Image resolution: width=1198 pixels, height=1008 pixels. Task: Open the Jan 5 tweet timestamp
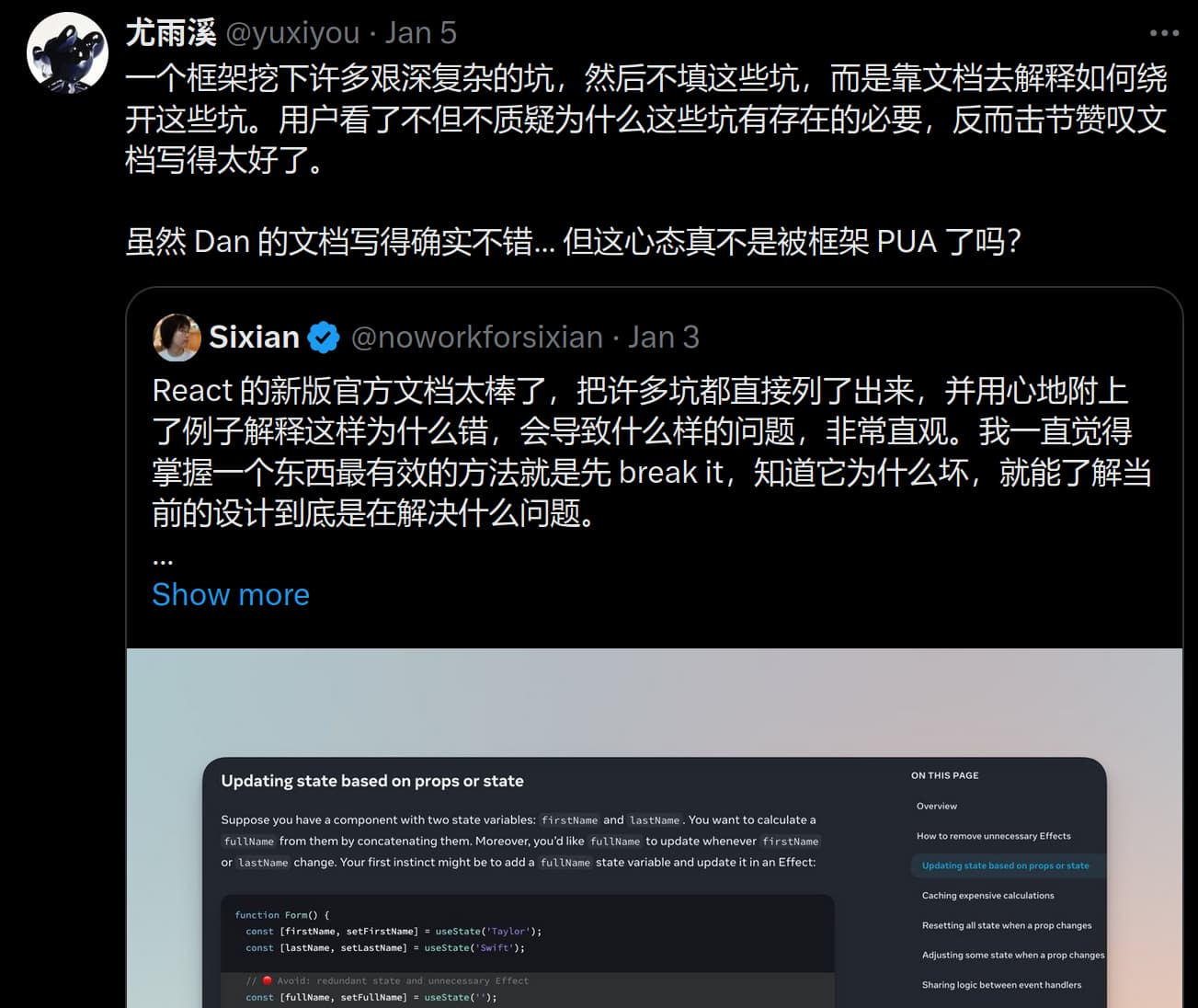click(420, 33)
